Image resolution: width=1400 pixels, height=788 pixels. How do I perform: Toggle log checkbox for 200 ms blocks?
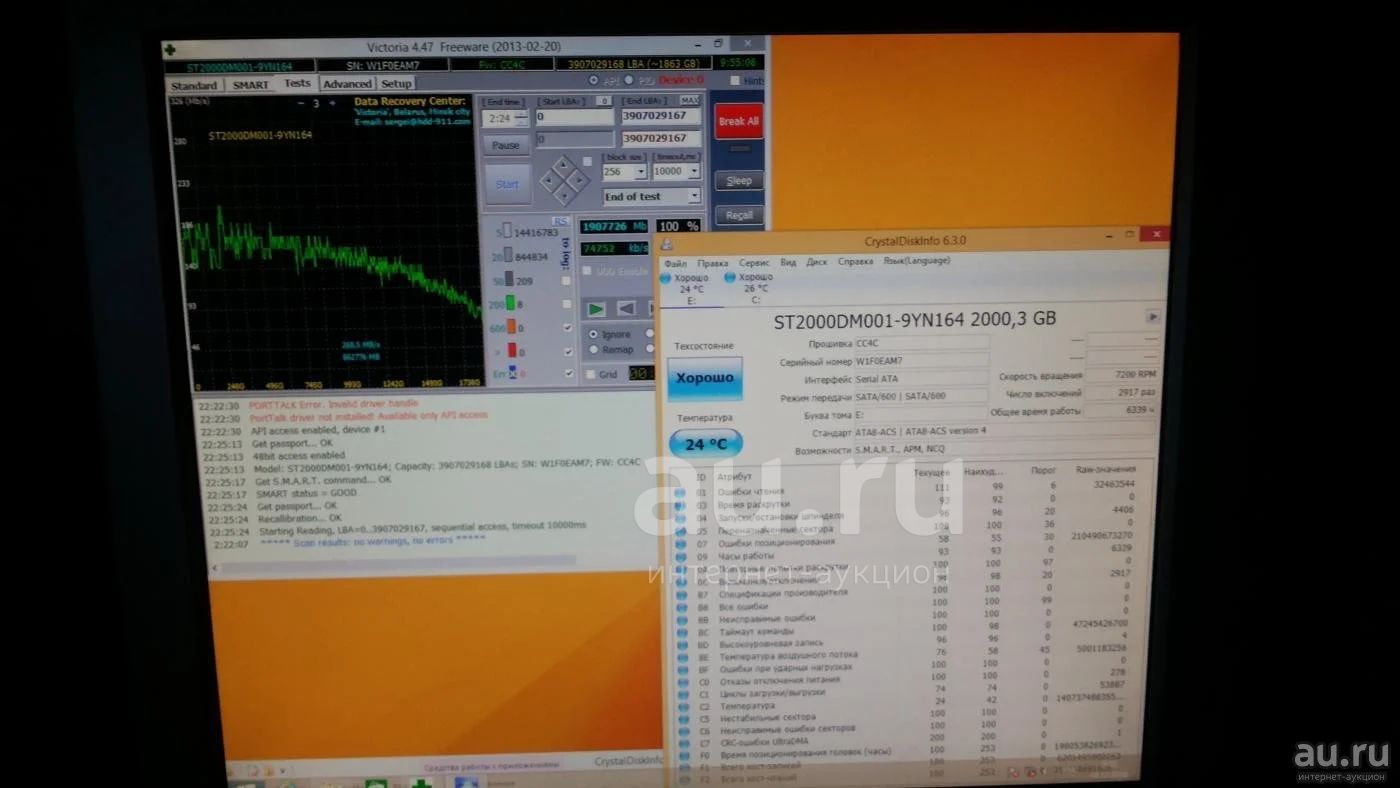(567, 304)
